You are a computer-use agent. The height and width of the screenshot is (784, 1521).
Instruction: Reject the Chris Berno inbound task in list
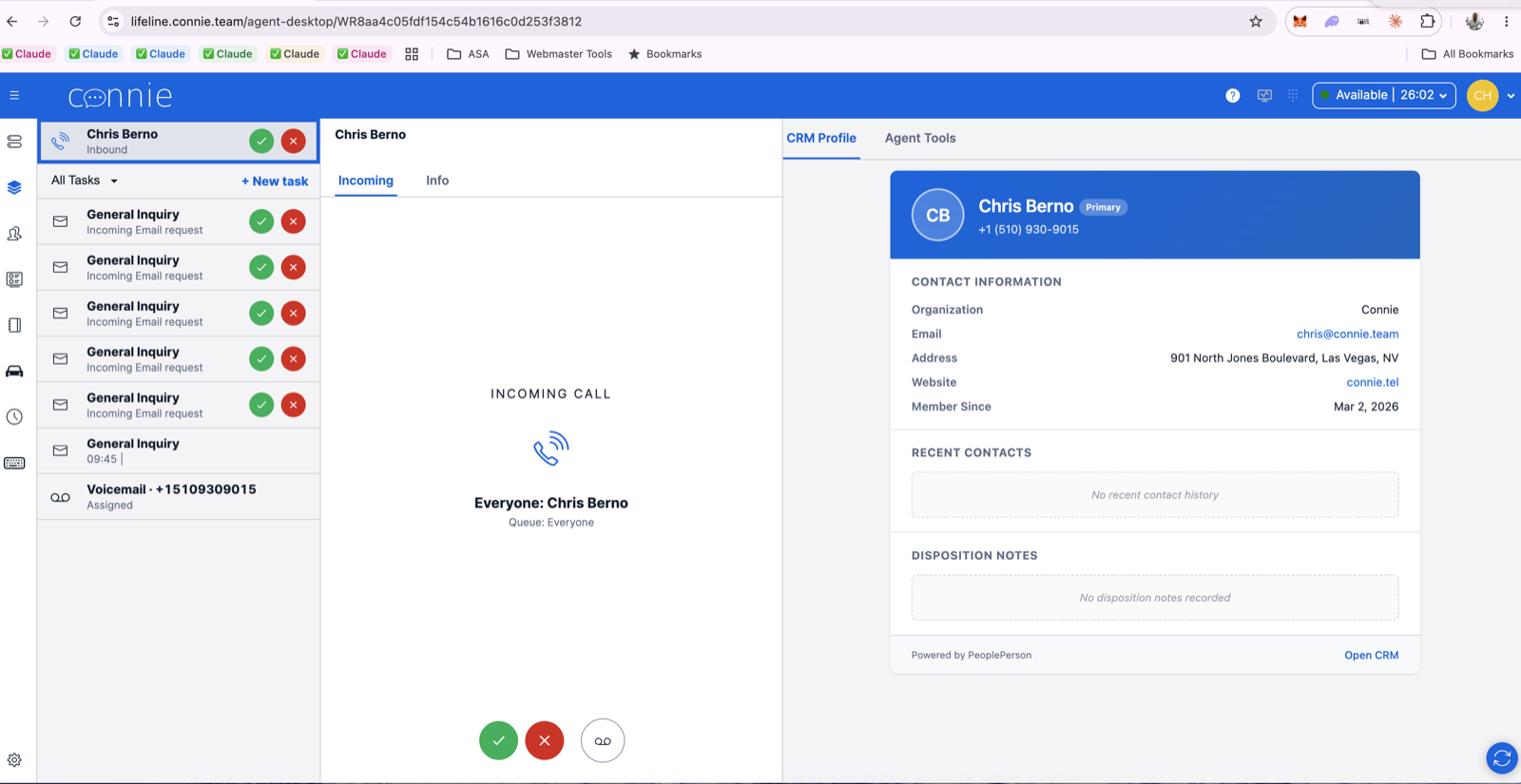click(x=294, y=142)
